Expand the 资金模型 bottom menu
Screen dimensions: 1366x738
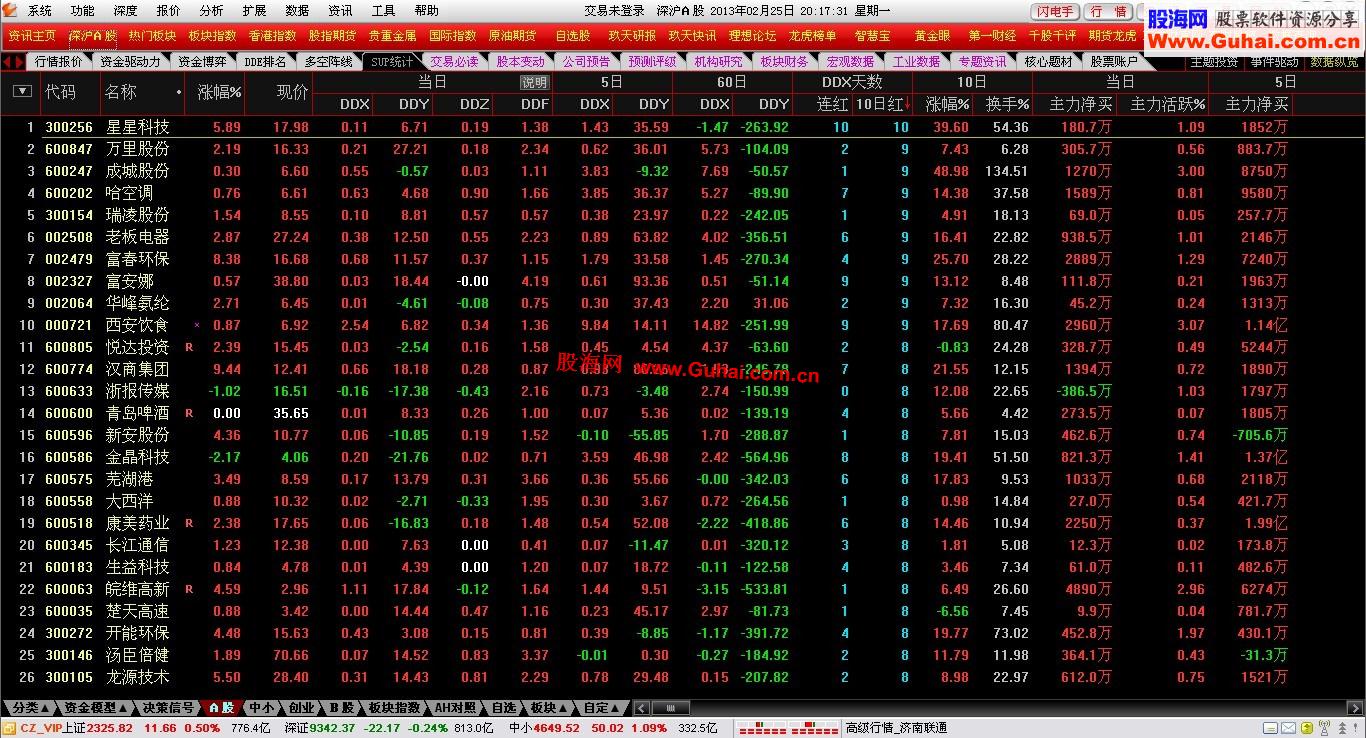click(97, 708)
